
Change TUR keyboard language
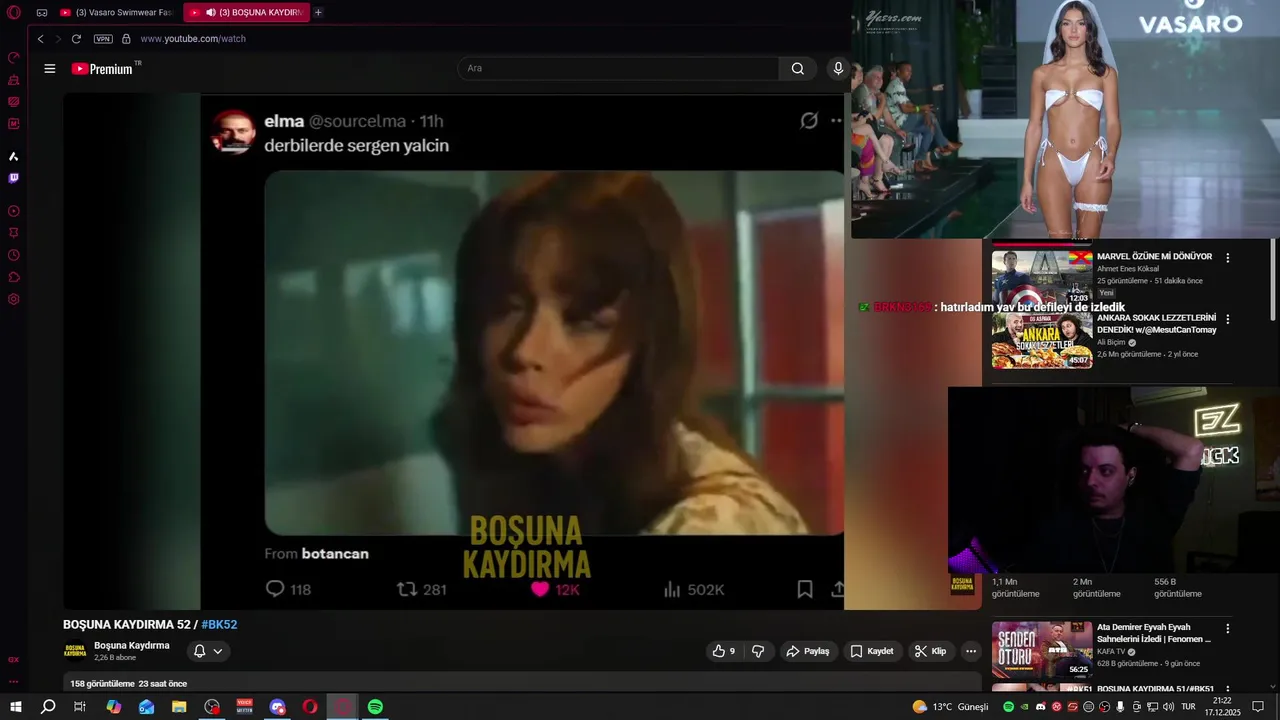tap(1189, 707)
